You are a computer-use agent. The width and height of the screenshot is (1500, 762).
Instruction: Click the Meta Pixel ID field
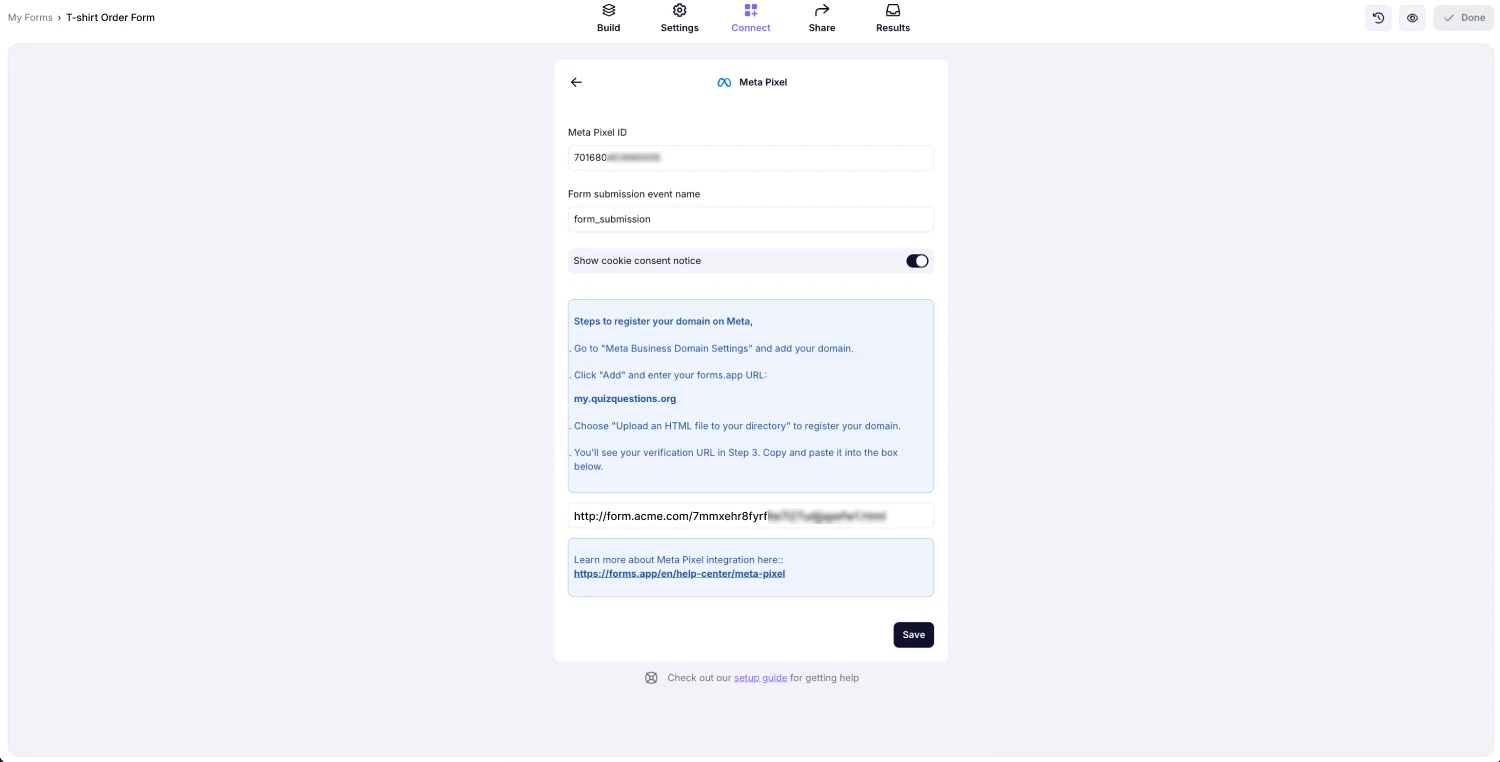coord(750,157)
